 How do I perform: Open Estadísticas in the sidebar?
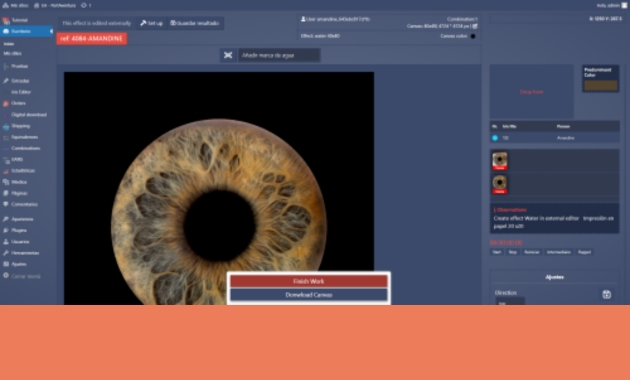point(23,171)
